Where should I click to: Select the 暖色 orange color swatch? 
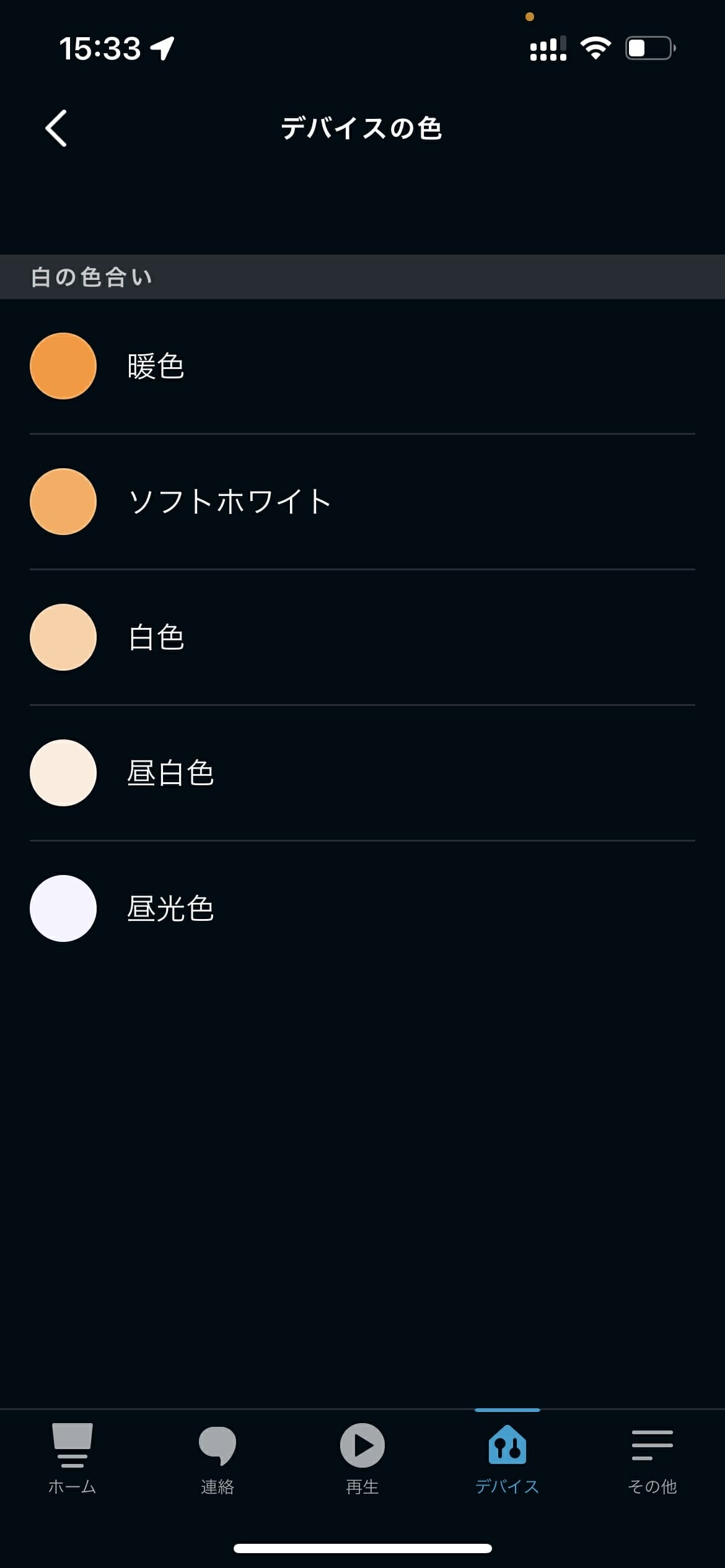point(63,366)
